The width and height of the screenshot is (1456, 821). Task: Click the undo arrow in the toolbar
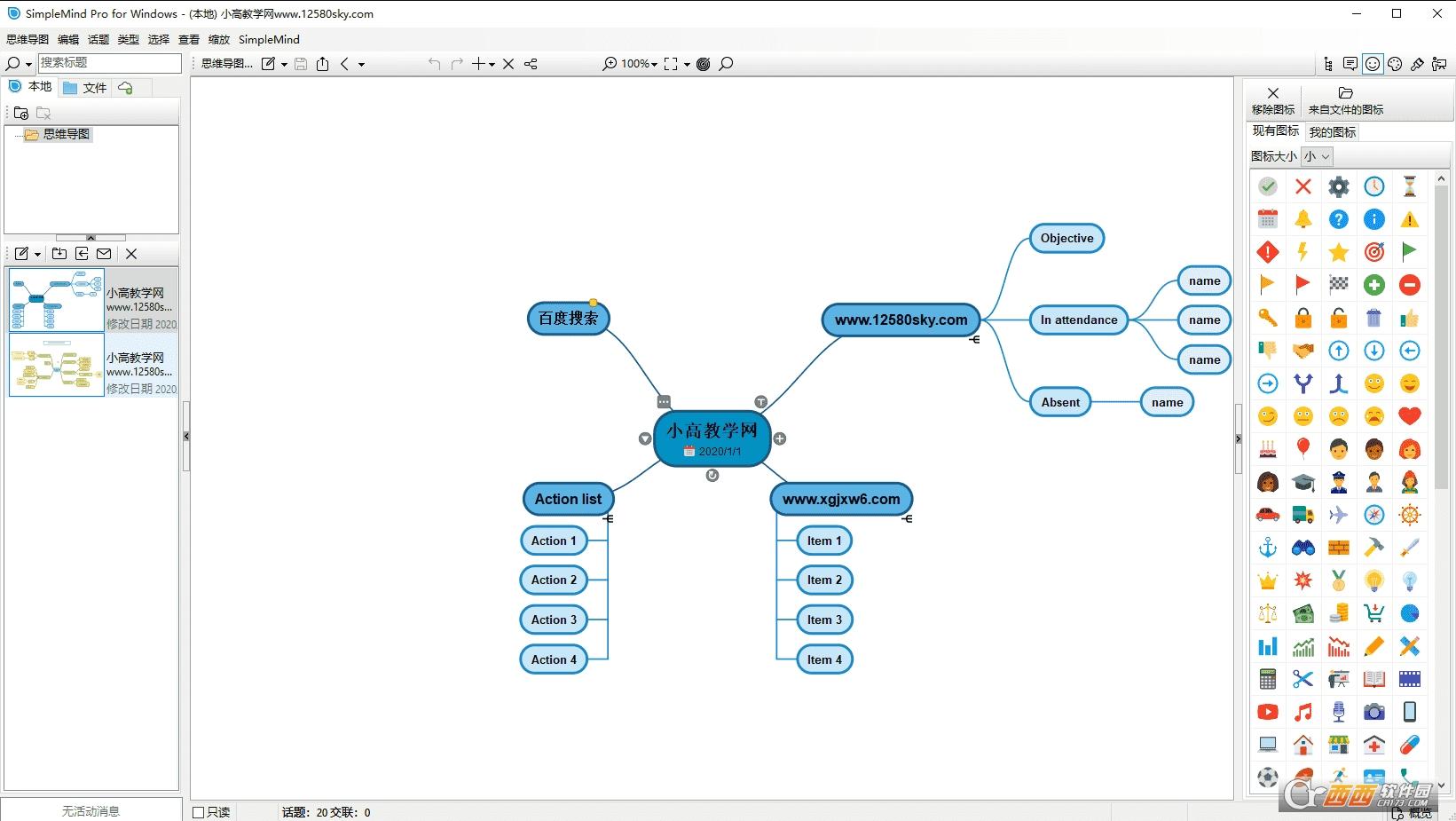(434, 64)
